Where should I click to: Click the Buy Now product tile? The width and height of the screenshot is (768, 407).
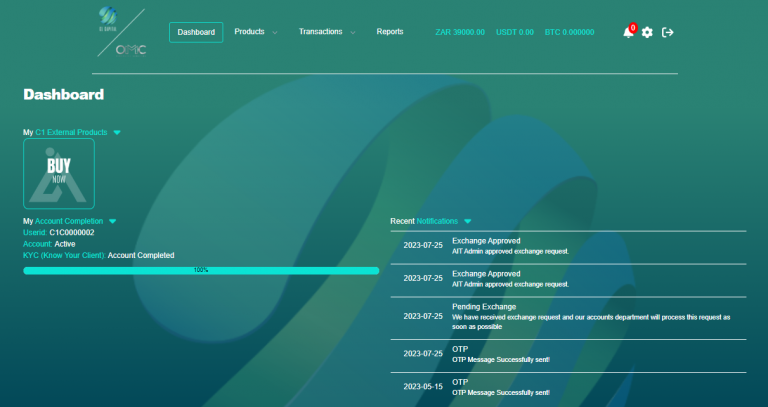[59, 173]
